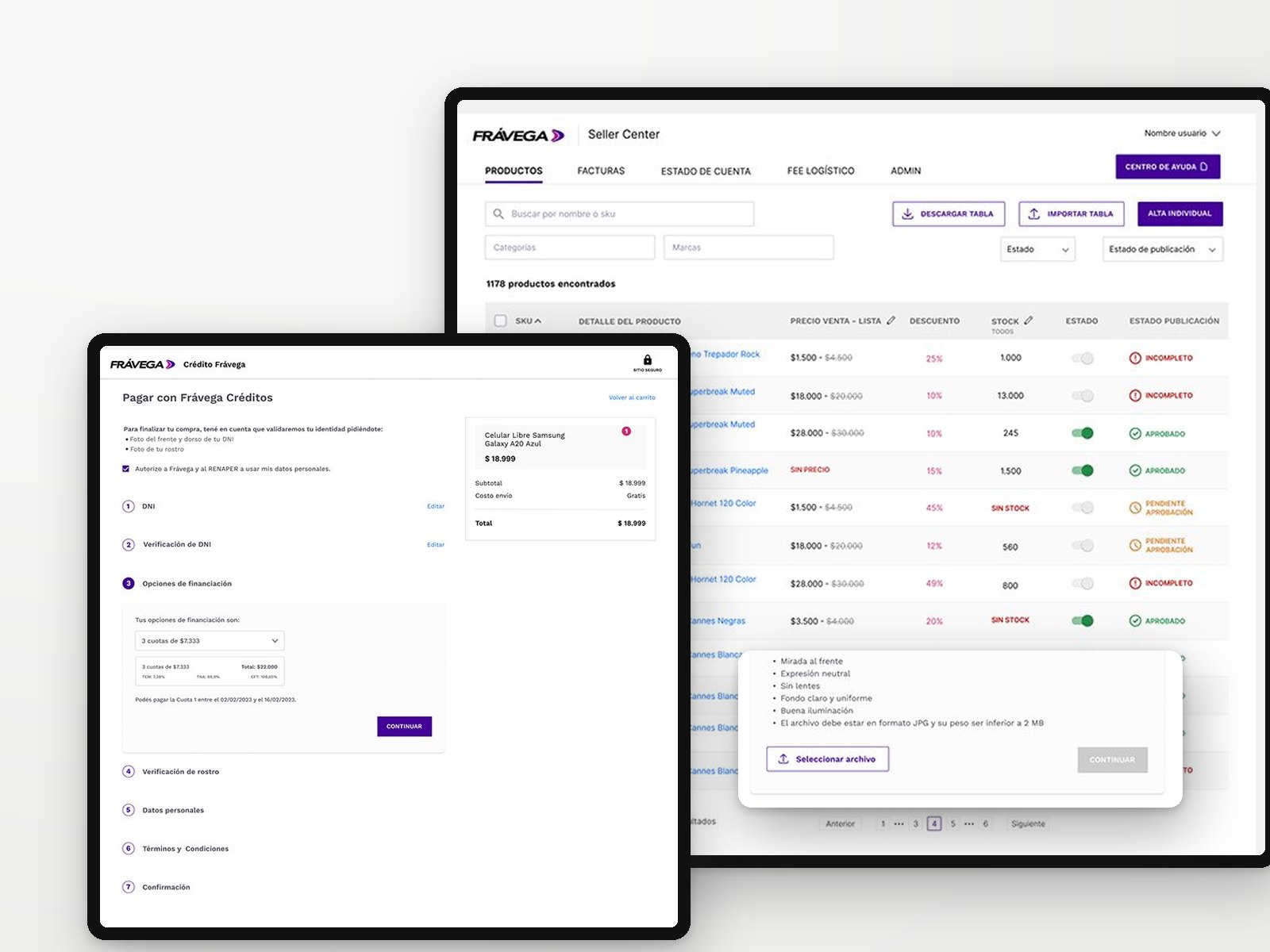Click the Seleccionar archivo button

pyautogui.click(x=827, y=759)
